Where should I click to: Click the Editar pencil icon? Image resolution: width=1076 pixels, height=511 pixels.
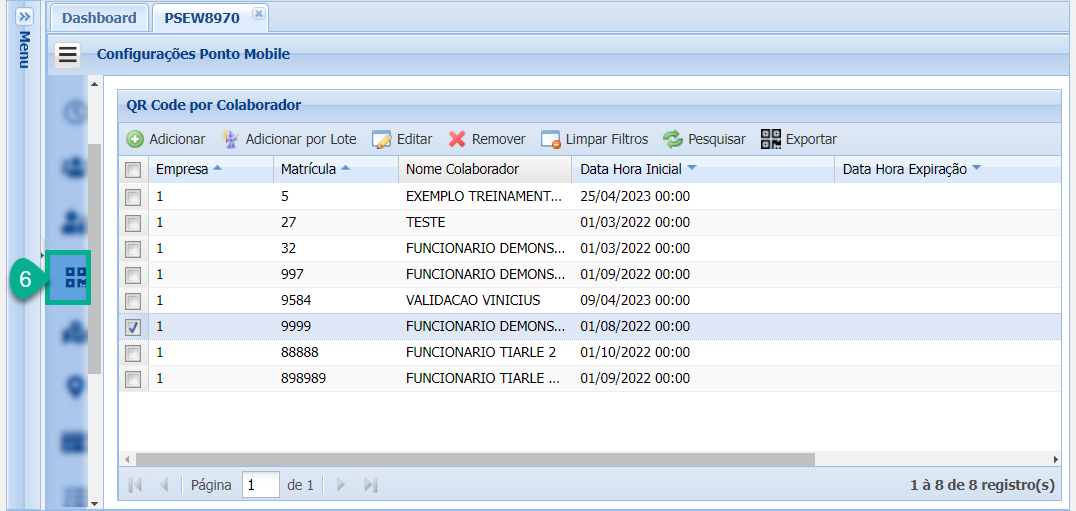[381, 139]
